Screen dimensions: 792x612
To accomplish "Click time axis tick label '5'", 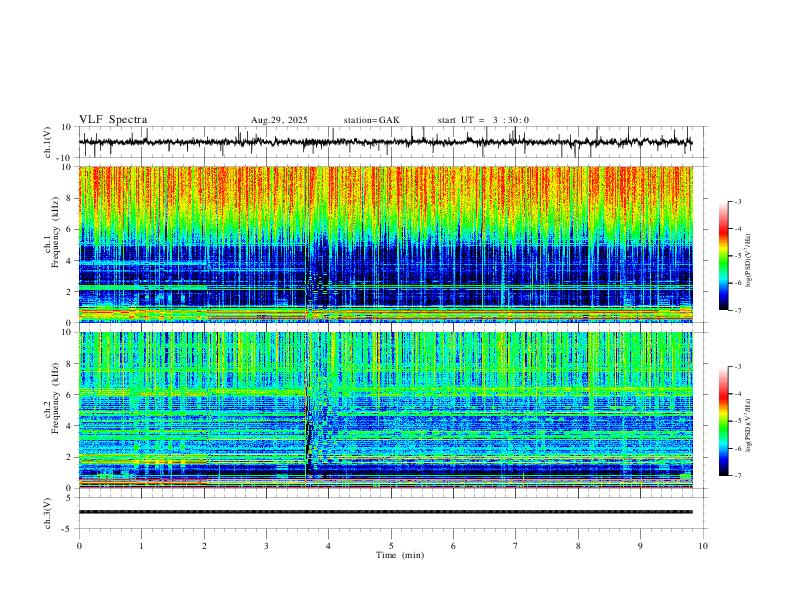I will [391, 546].
